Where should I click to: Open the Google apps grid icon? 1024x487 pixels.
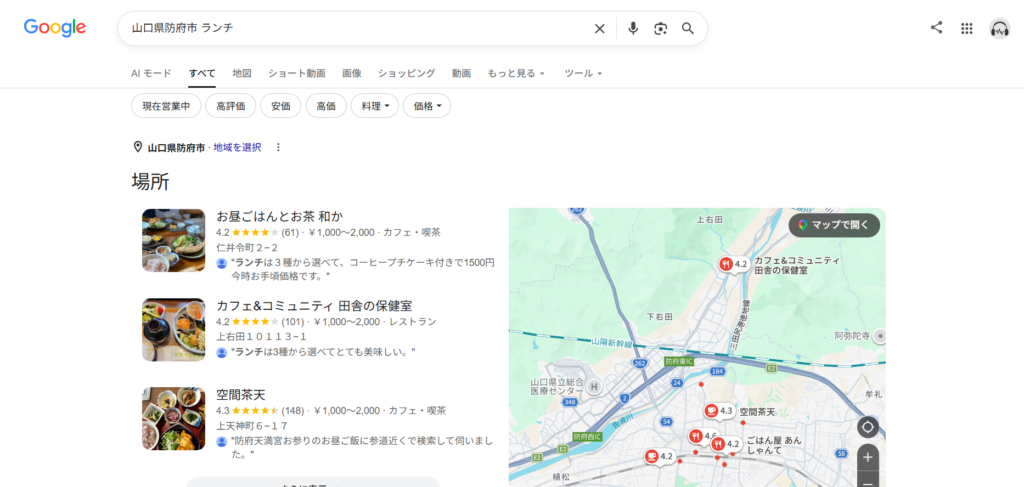point(967,28)
